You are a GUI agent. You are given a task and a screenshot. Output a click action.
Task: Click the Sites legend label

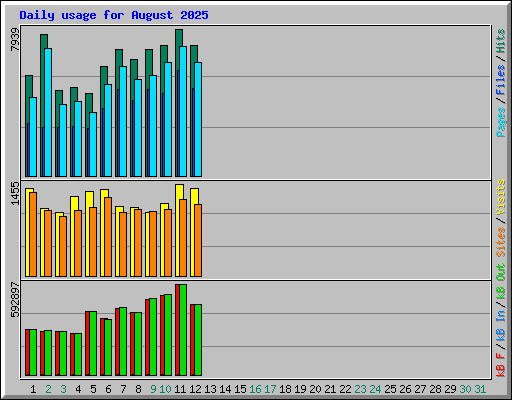coord(501,242)
